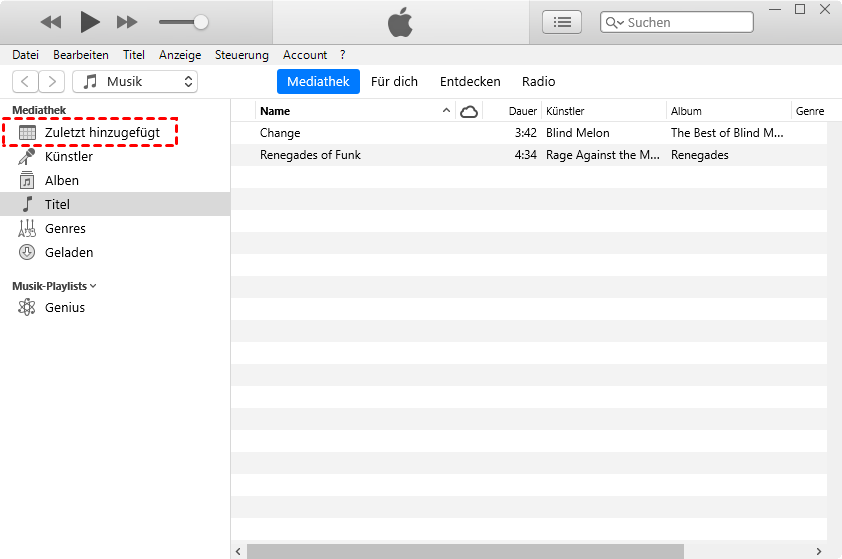Viewport: 842px width, 559px height.
Task: Open Zuletzt hinzugefügt in sidebar
Action: point(101,133)
